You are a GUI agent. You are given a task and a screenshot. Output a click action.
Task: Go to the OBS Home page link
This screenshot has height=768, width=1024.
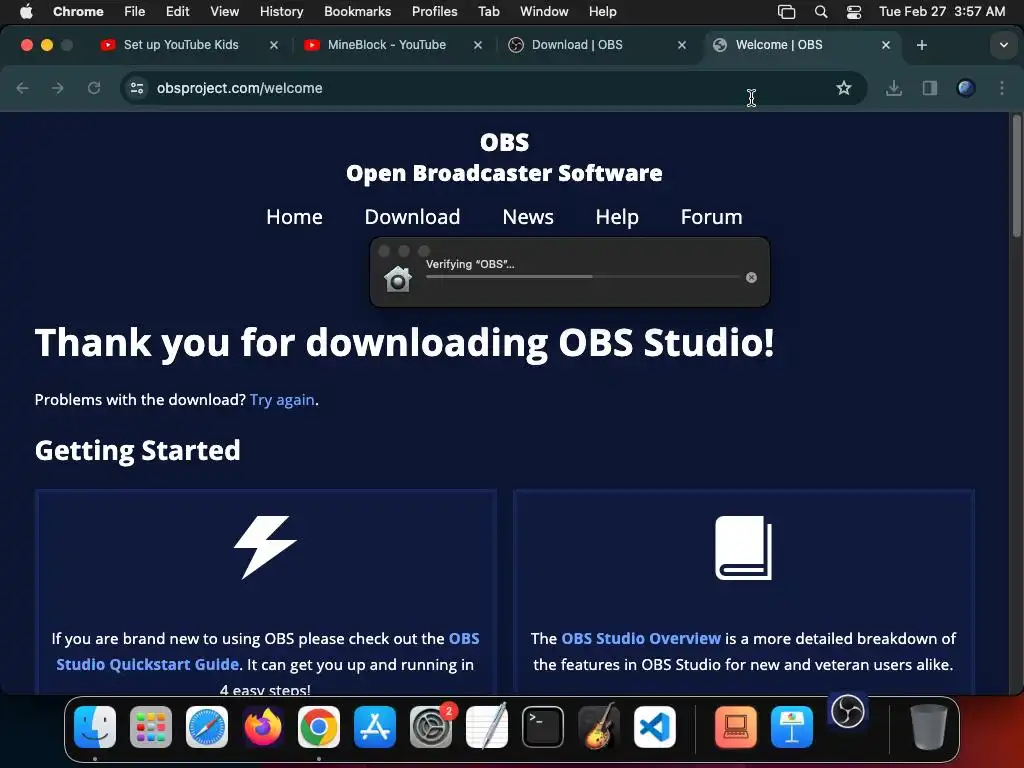pos(295,217)
